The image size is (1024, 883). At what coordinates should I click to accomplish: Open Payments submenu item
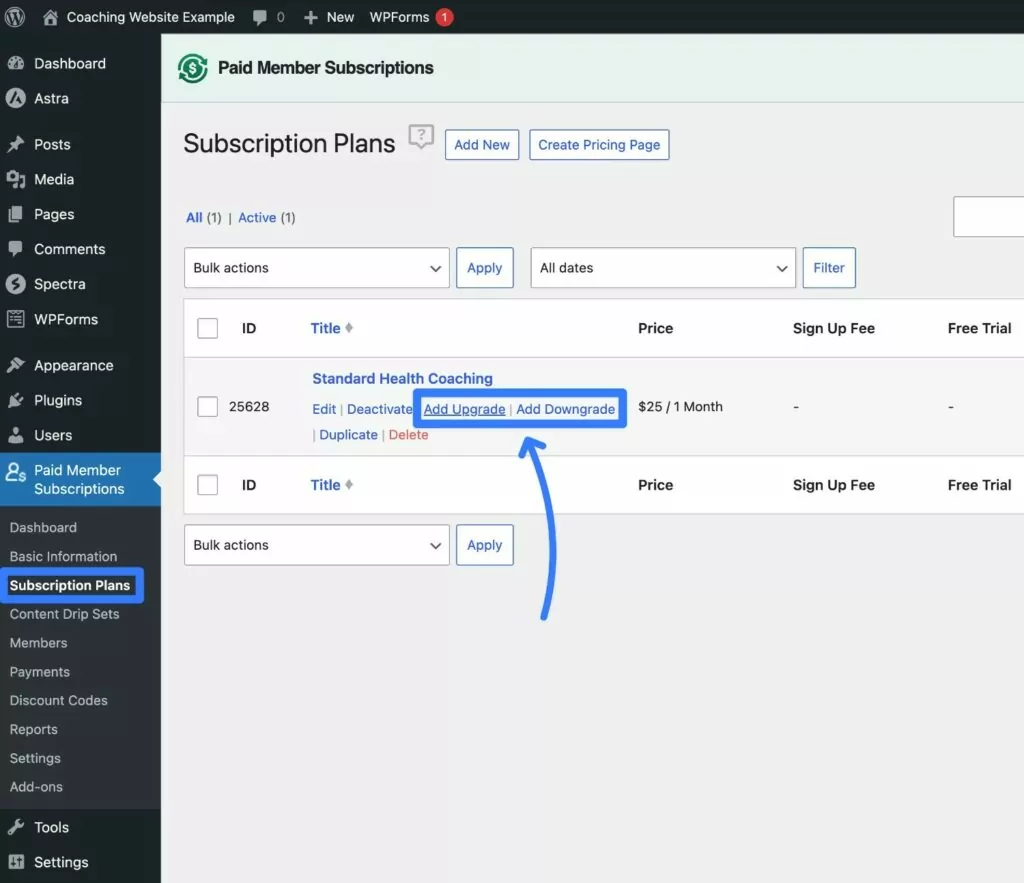(x=39, y=671)
